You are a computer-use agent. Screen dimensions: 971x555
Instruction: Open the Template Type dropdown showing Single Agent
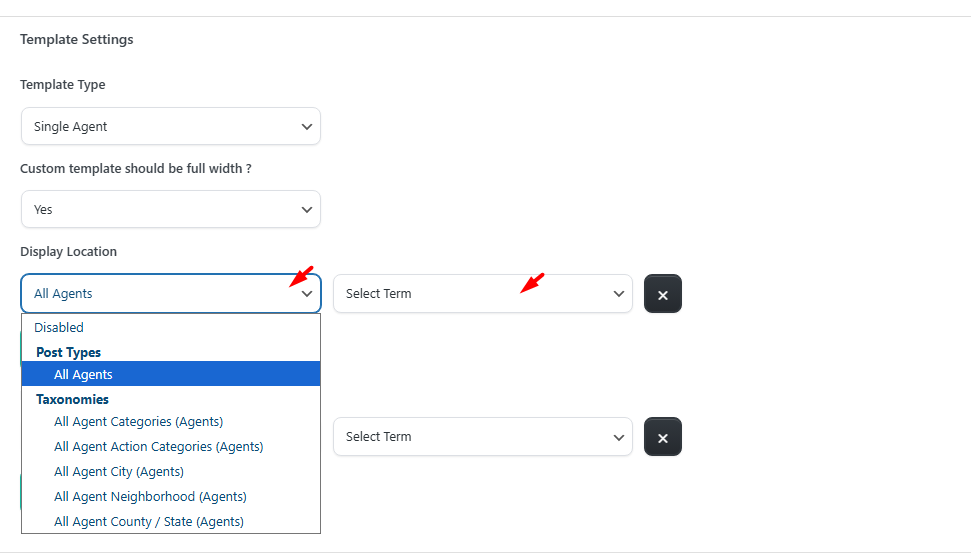(x=170, y=127)
